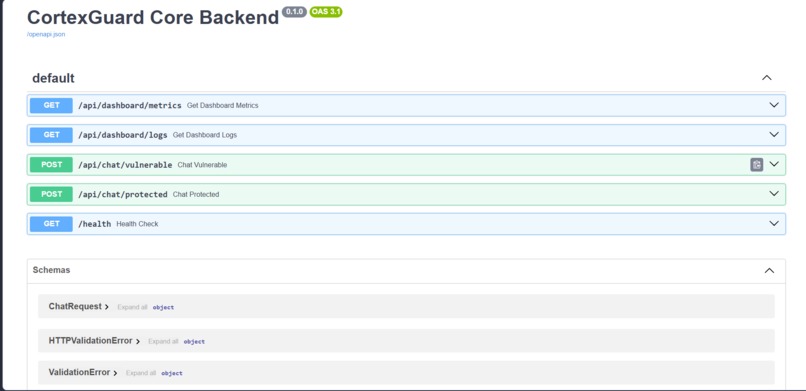Viewport: 806px width, 391px height.
Task: Open the /openapi.json link
Action: click(x=46, y=34)
